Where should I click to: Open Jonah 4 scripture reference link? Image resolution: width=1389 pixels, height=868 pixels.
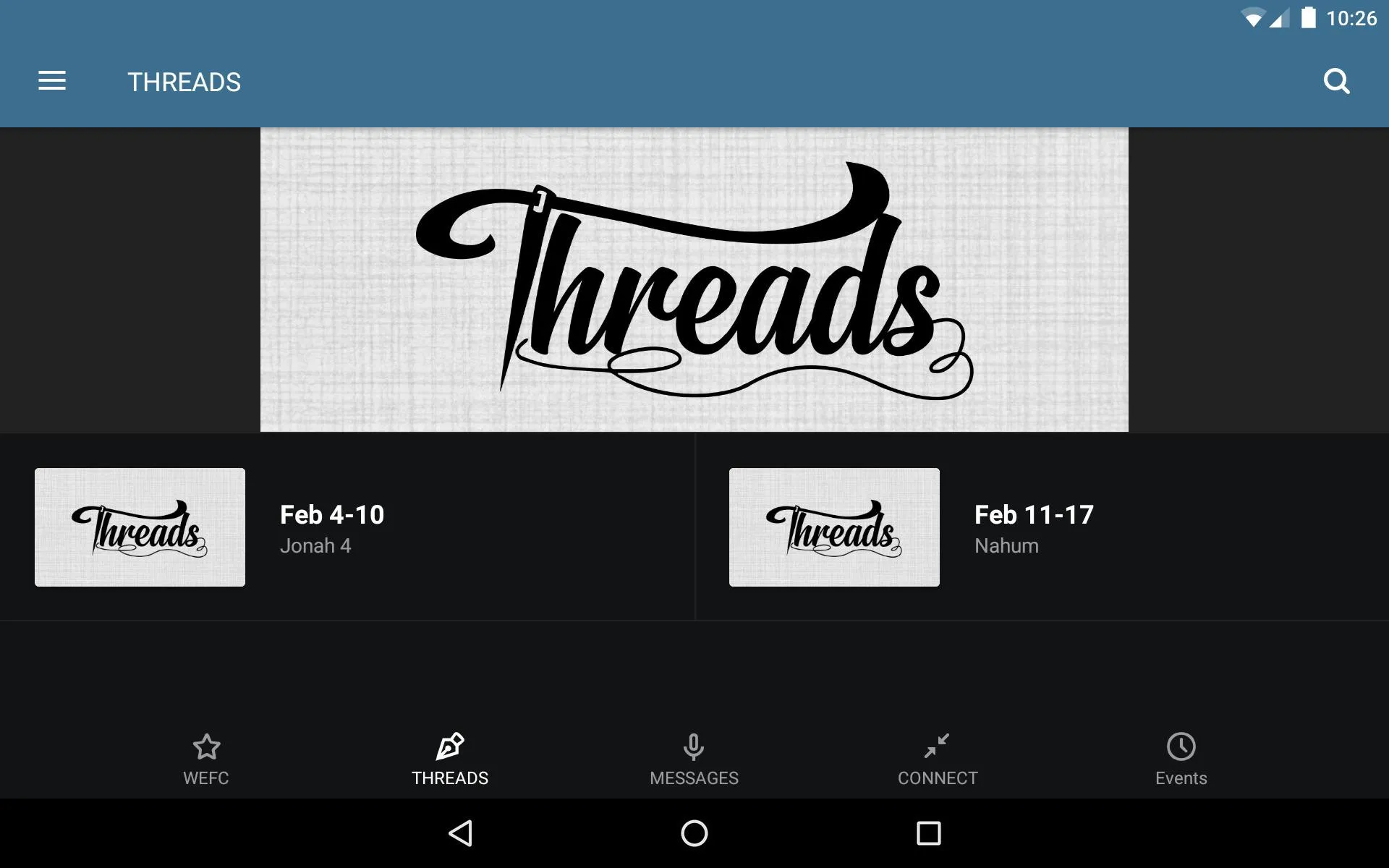click(315, 545)
